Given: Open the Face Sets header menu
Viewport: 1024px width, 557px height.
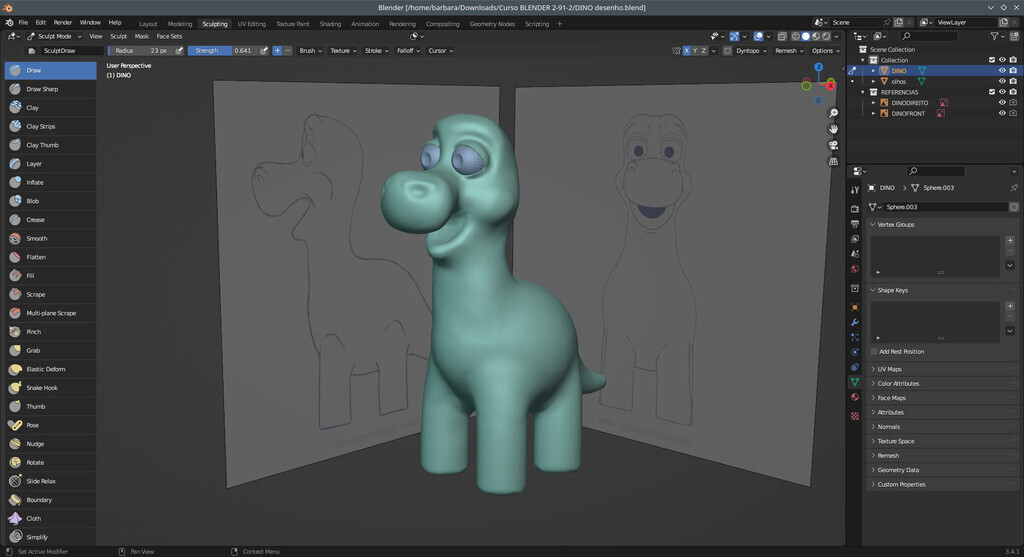Looking at the screenshot, I should (169, 36).
